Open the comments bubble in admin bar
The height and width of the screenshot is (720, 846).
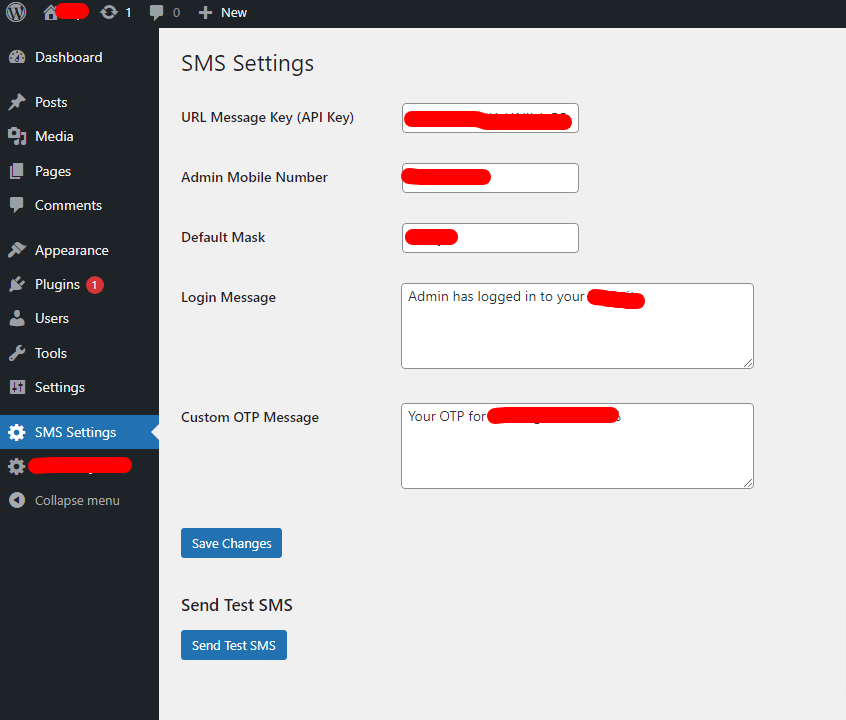156,12
